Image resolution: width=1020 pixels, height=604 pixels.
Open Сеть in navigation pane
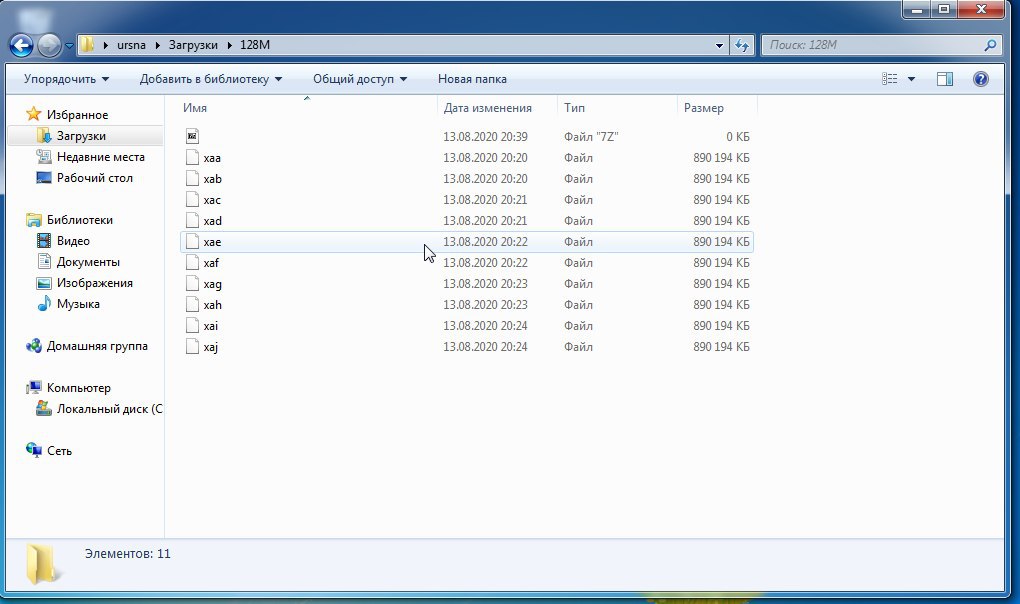point(59,451)
